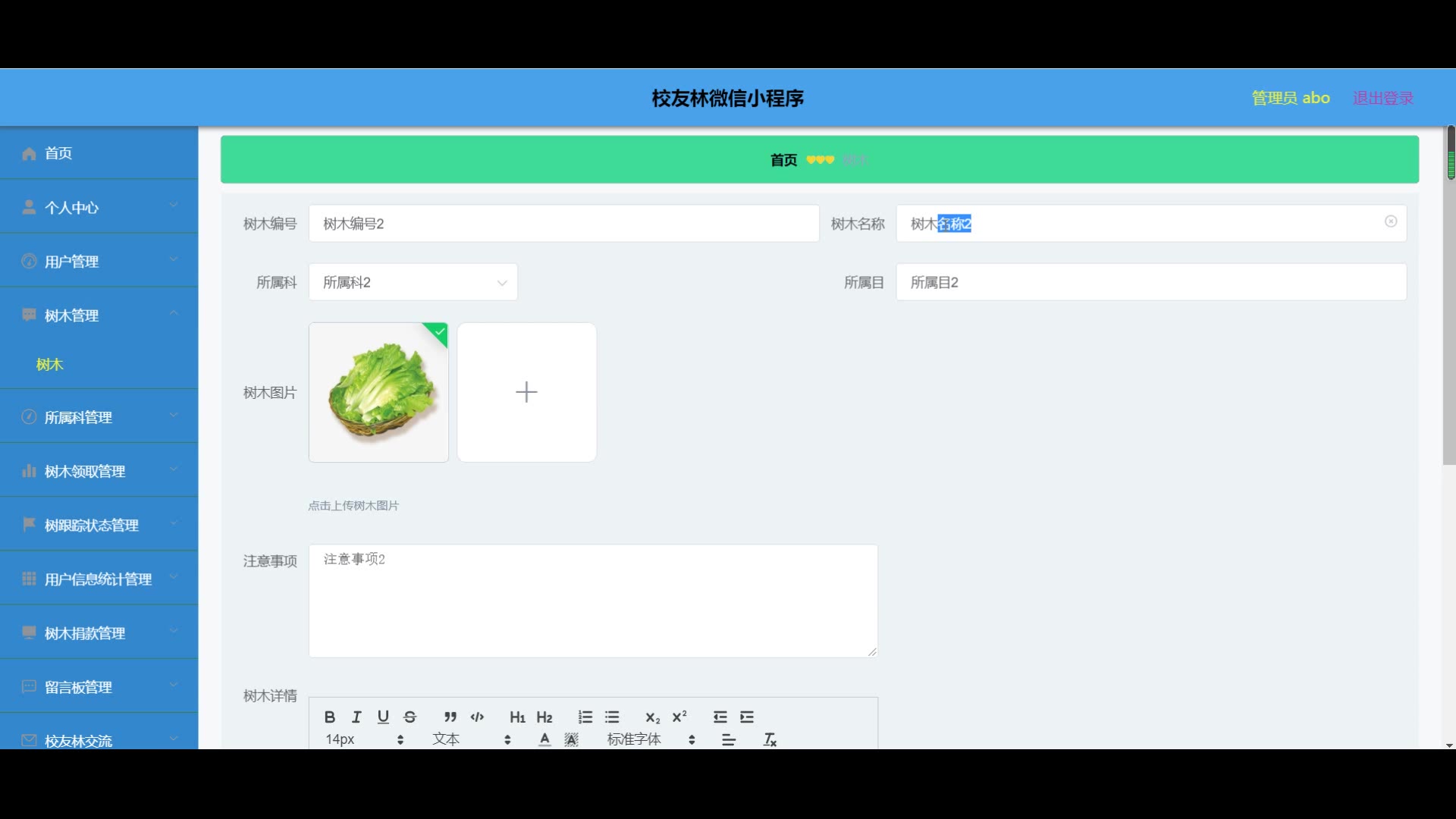Screen dimensions: 1456x819
Task: Expand the 树跟踪状态管理 menu chevron
Action: [x=174, y=522]
